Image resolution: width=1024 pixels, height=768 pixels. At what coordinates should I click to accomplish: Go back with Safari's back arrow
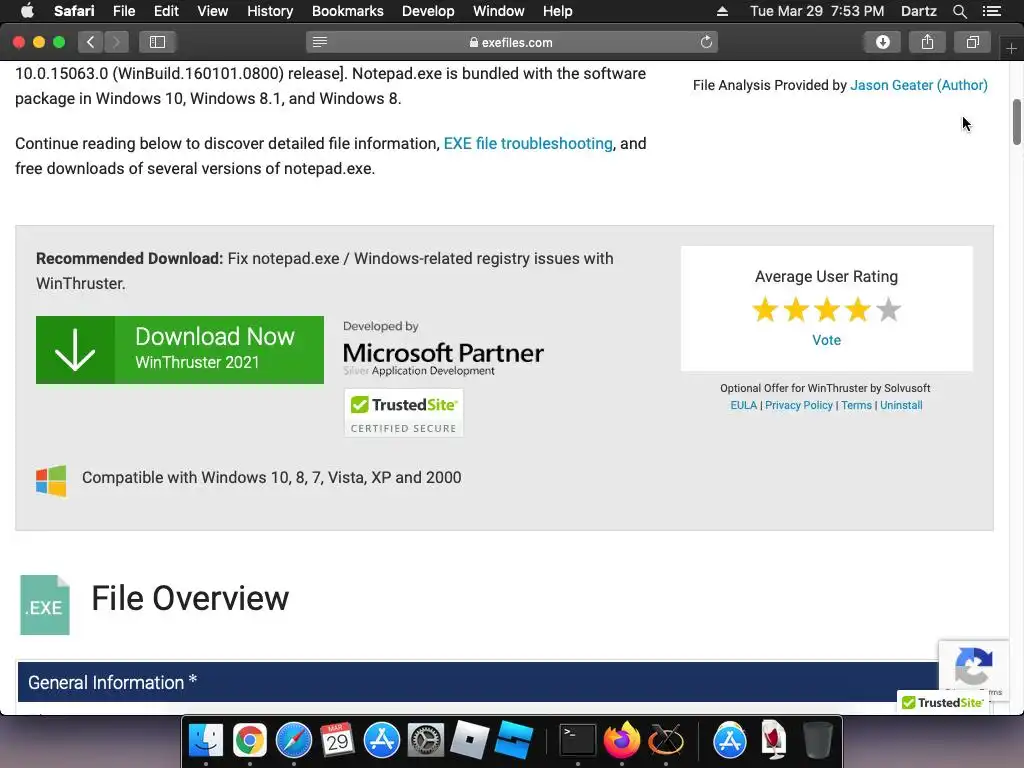click(x=91, y=42)
